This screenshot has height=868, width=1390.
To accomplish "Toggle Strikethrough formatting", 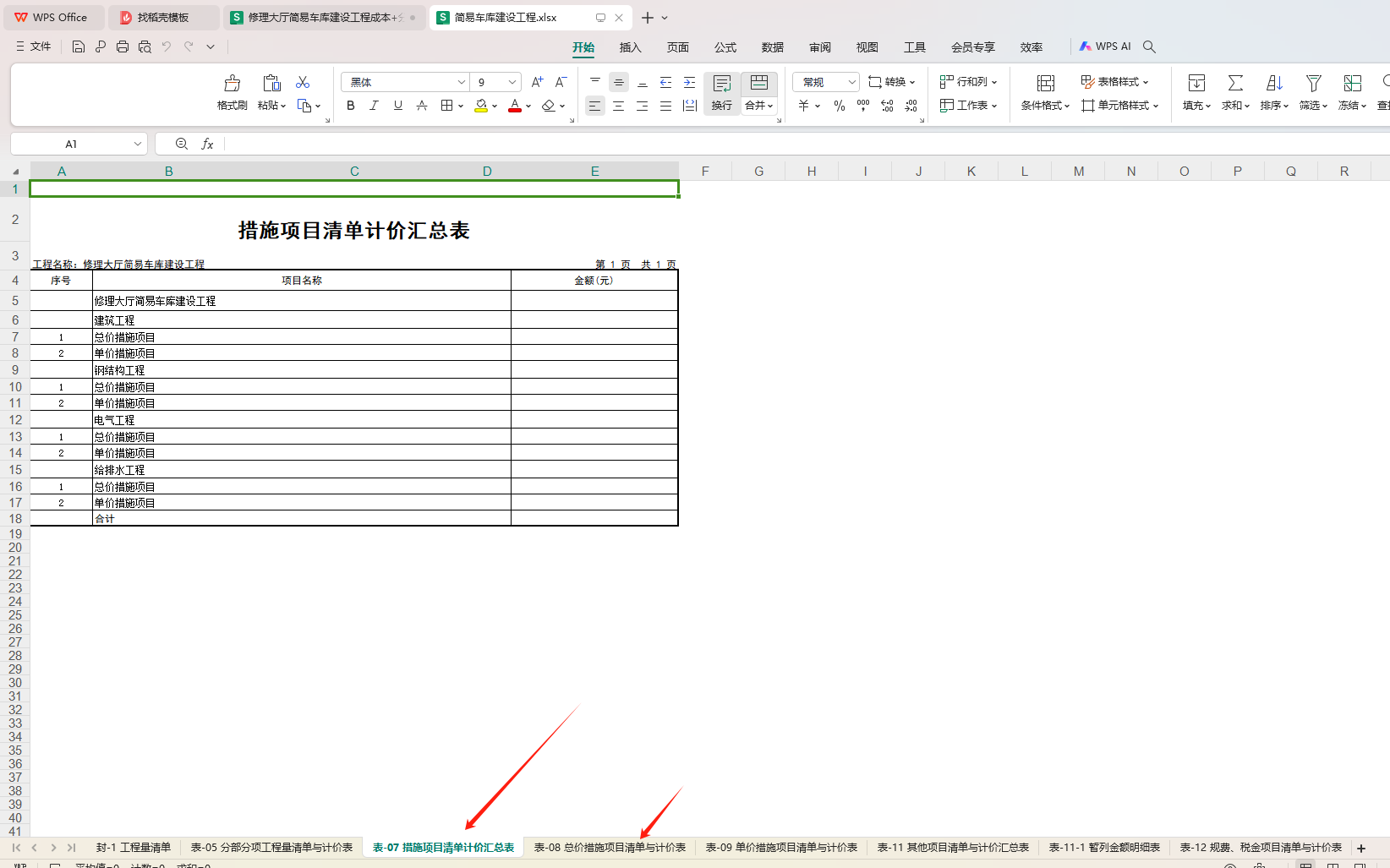I will point(421,106).
